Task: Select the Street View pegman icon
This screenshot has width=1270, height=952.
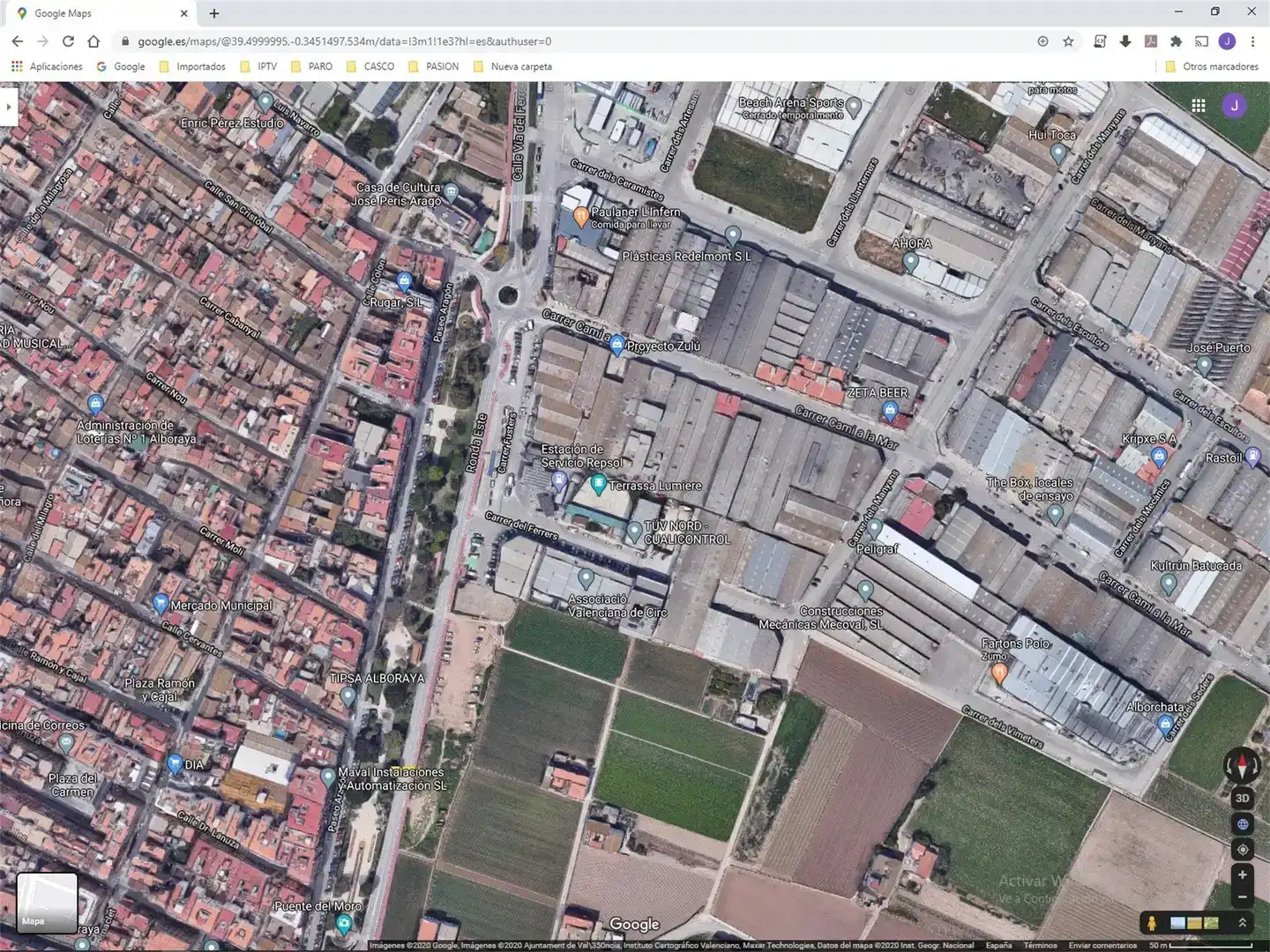Action: click(1152, 923)
